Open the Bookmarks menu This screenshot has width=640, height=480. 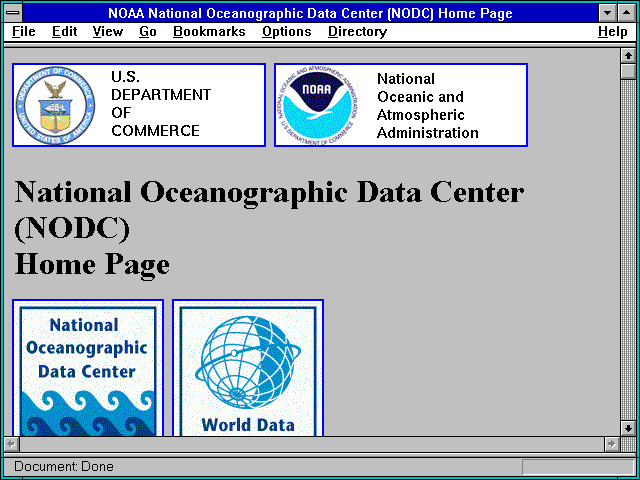(209, 32)
